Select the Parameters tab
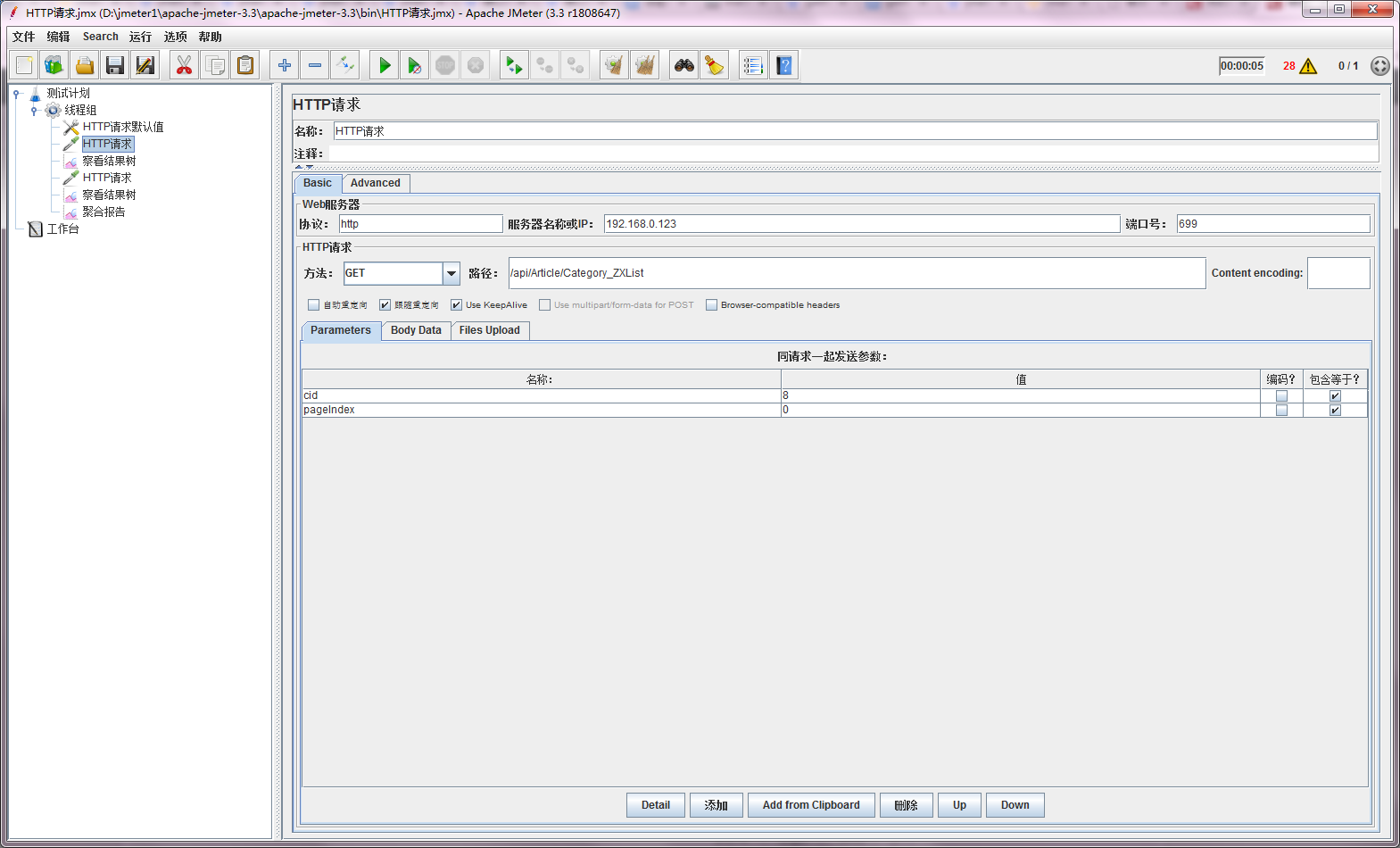Viewport: 1400px width, 848px height. (341, 330)
